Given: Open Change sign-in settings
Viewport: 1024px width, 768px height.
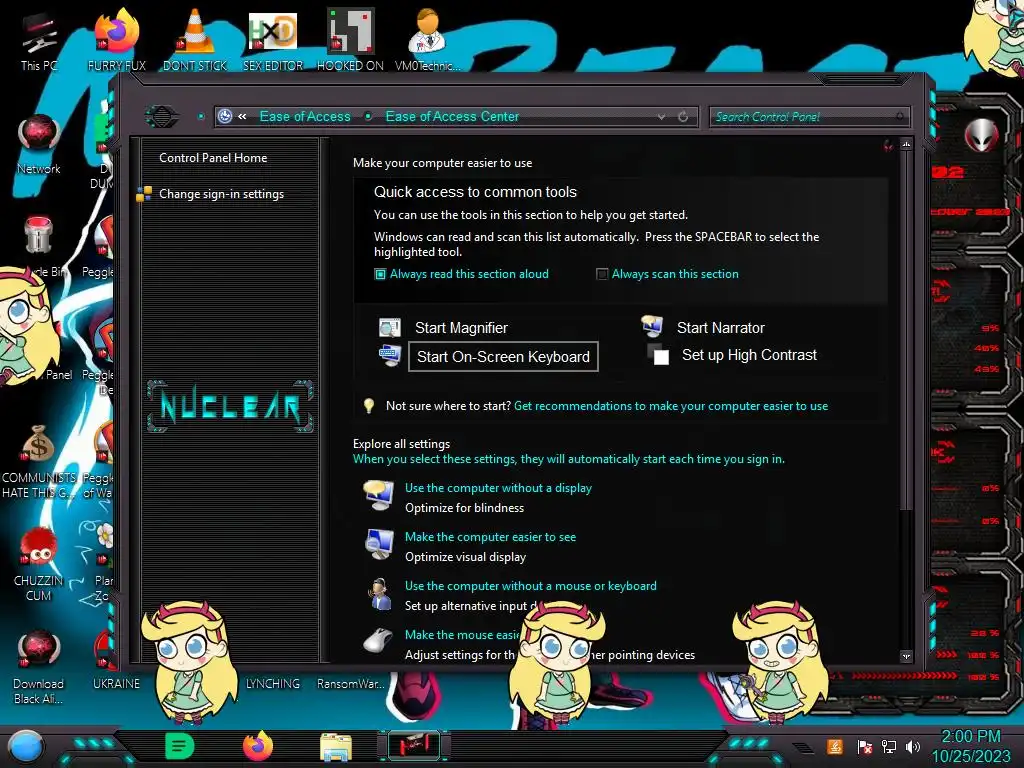Looking at the screenshot, I should point(221,194).
